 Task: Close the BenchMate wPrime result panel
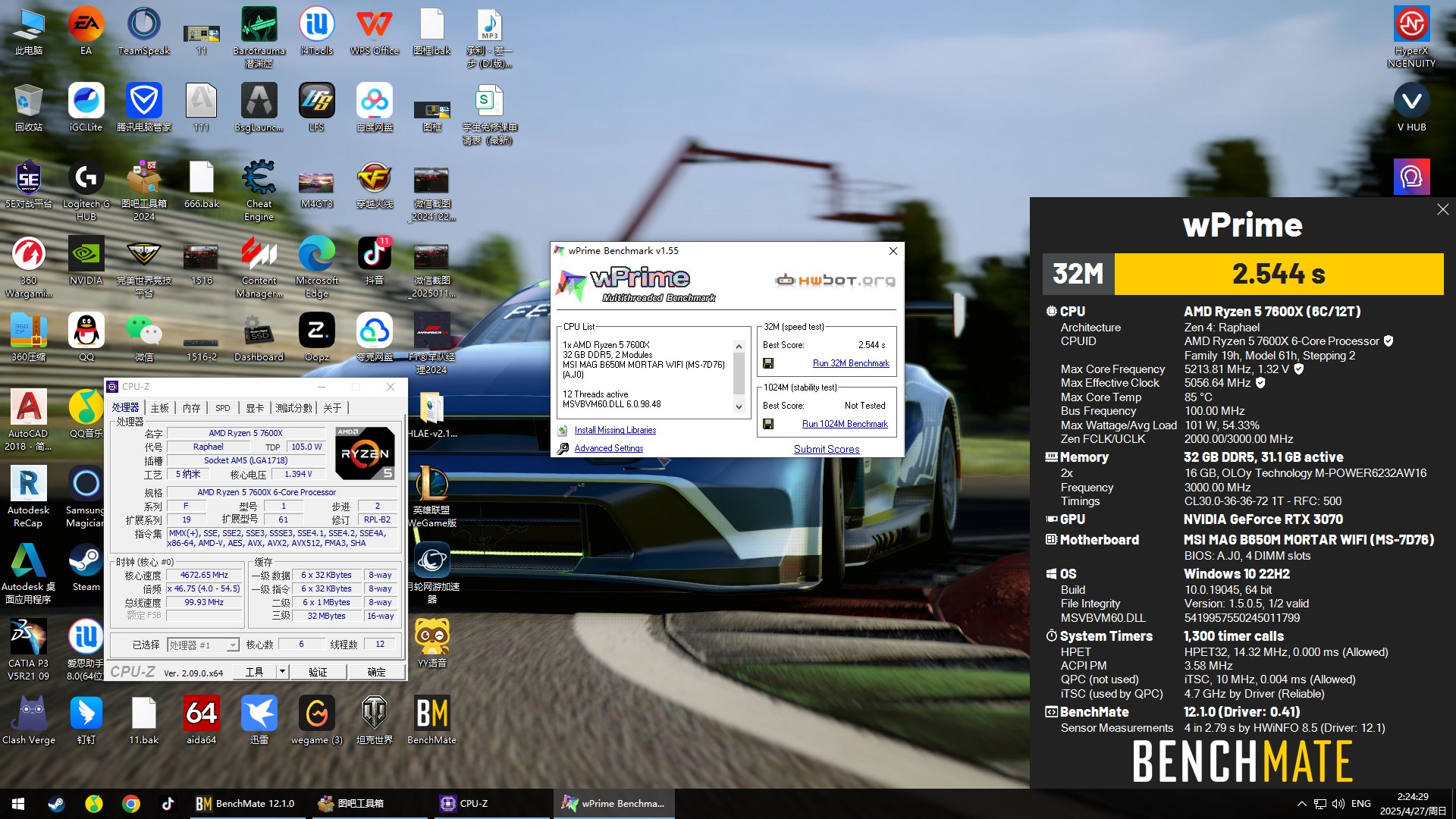point(1442,209)
